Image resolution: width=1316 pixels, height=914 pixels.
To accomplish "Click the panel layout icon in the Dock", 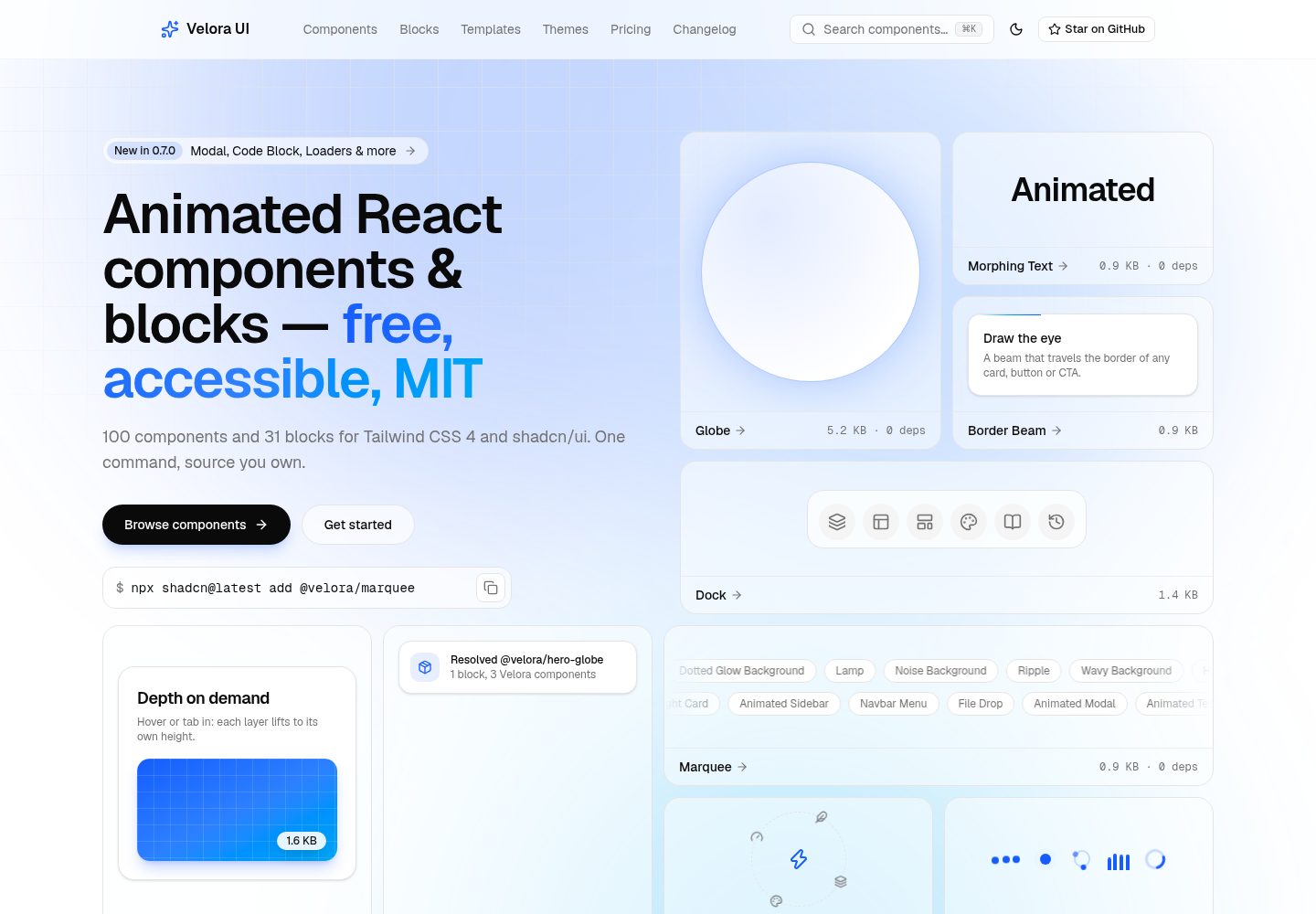I will pyautogui.click(x=881, y=522).
